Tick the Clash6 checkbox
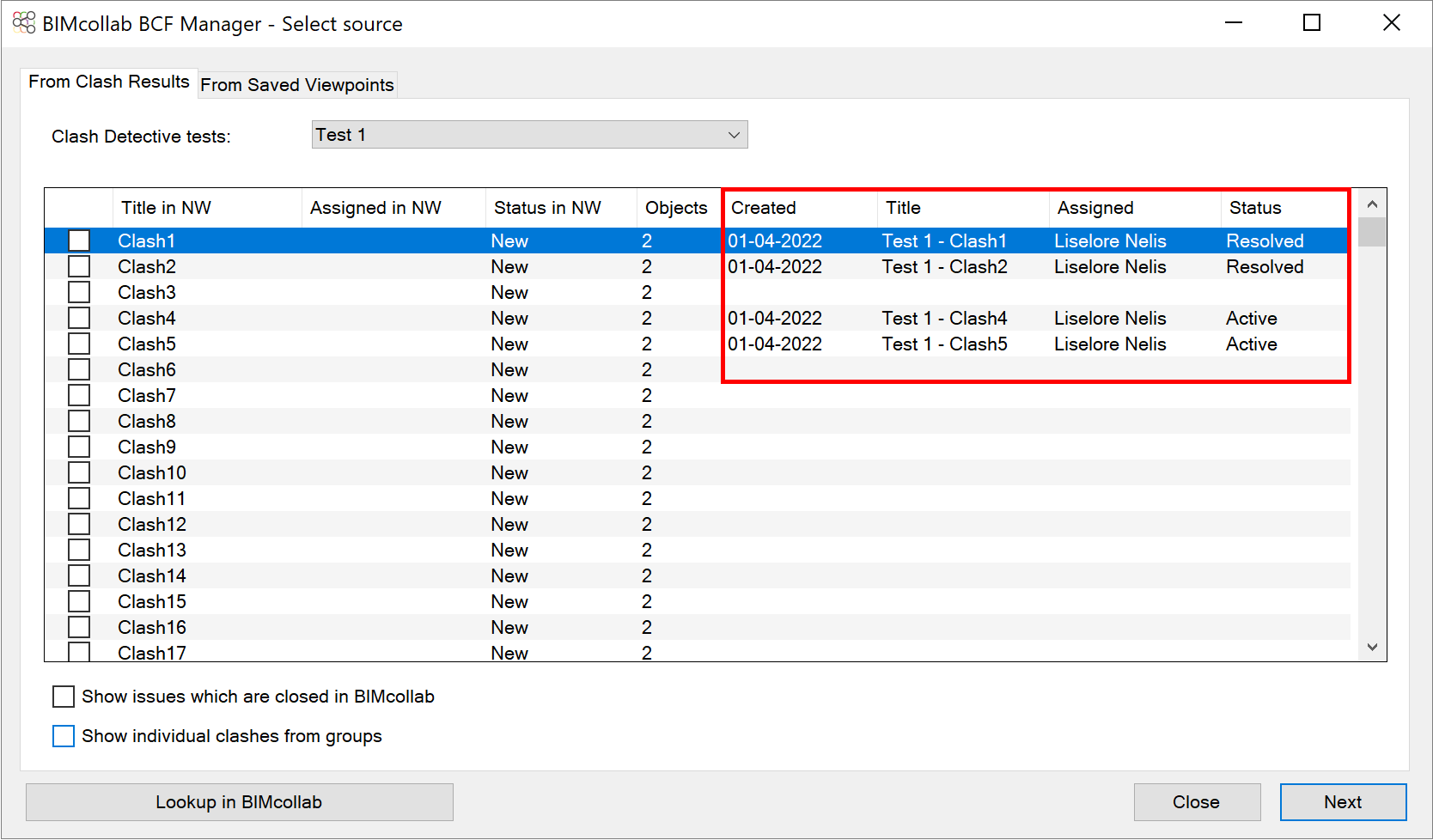Image resolution: width=1433 pixels, height=840 pixels. 79,369
